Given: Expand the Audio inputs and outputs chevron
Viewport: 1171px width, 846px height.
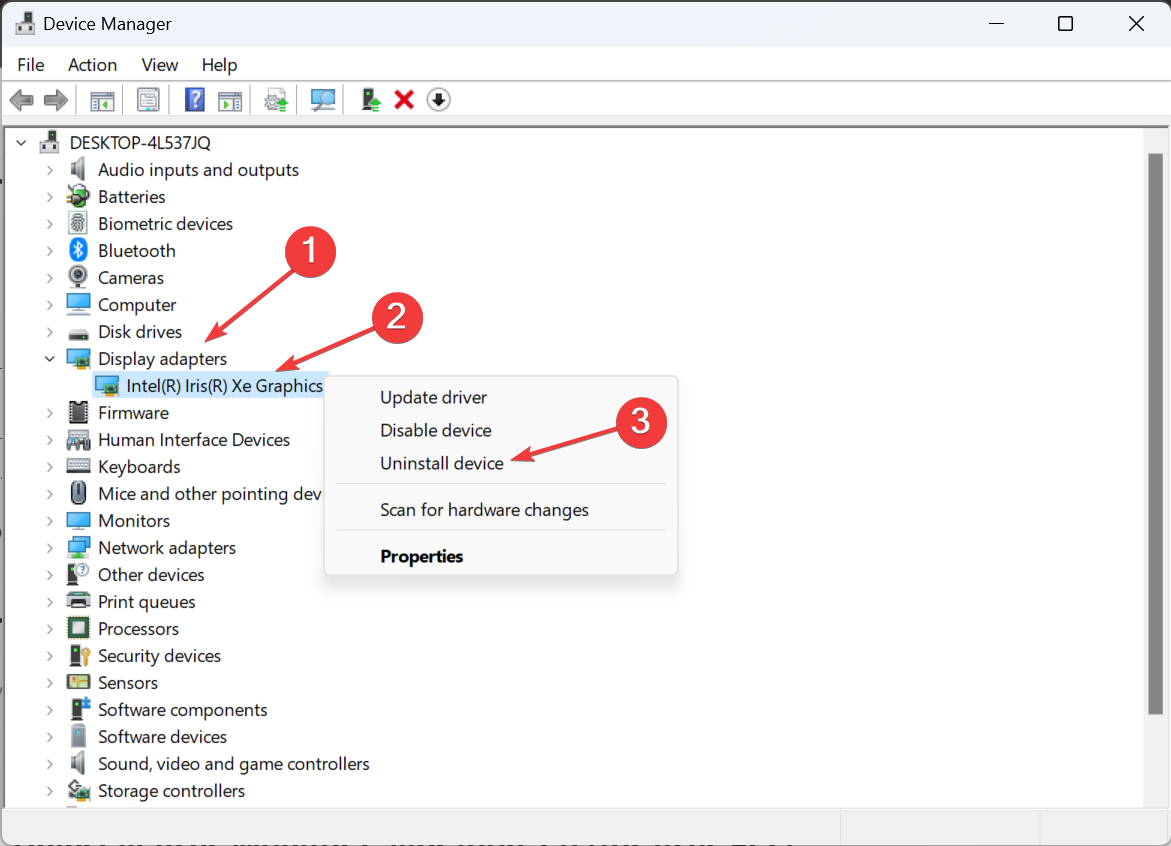Looking at the screenshot, I should click(x=49, y=170).
